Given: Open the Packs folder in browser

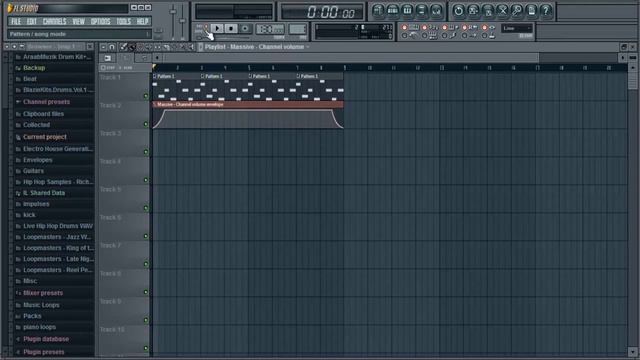Looking at the screenshot, I should tap(32, 316).
